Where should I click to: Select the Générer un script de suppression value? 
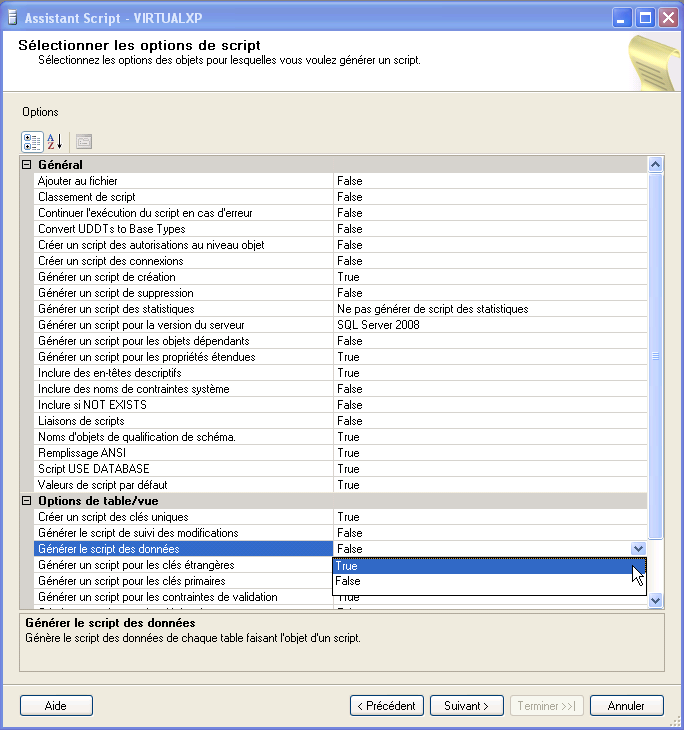(490, 293)
